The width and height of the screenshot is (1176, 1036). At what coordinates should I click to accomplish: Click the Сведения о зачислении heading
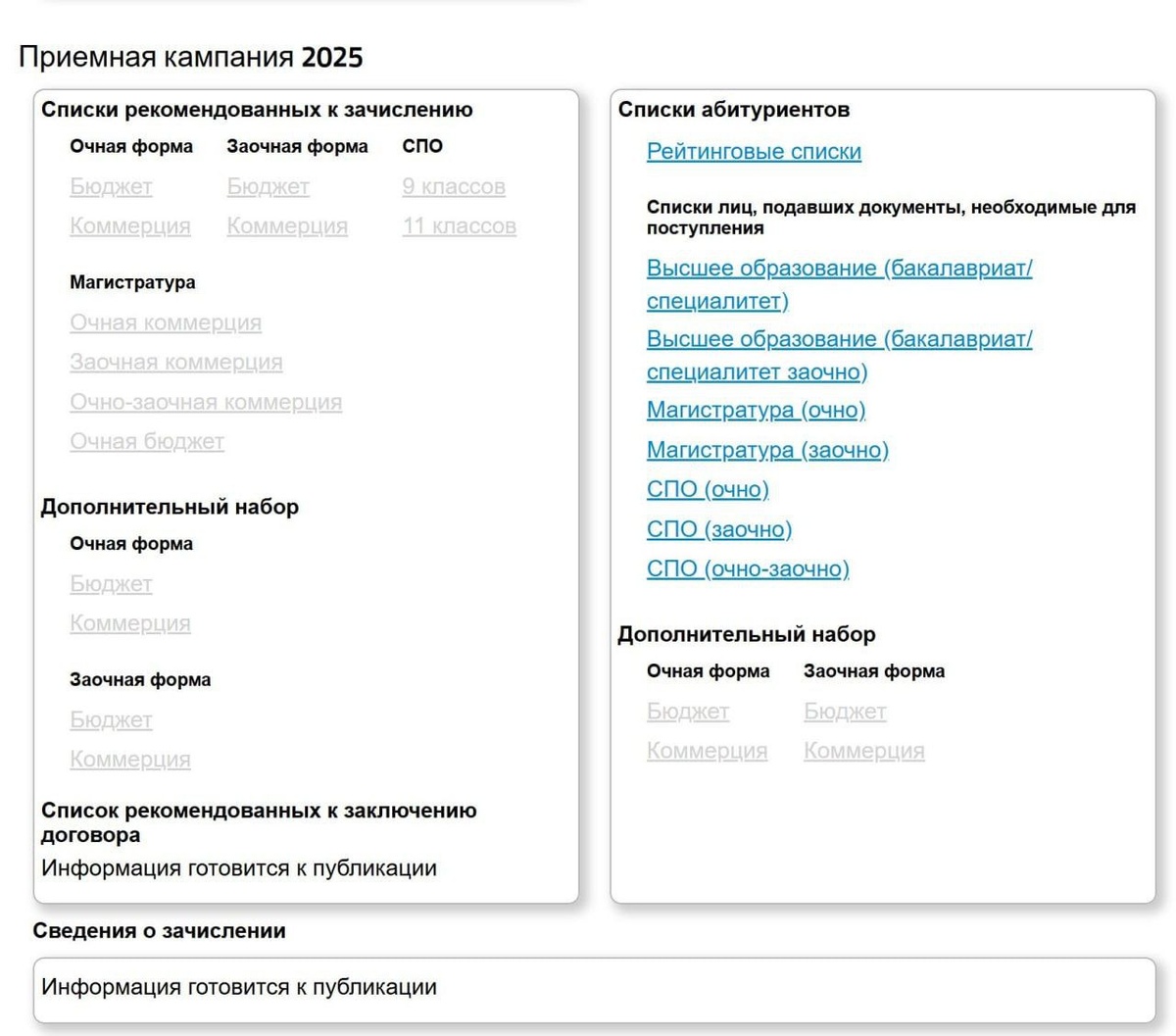tap(159, 931)
